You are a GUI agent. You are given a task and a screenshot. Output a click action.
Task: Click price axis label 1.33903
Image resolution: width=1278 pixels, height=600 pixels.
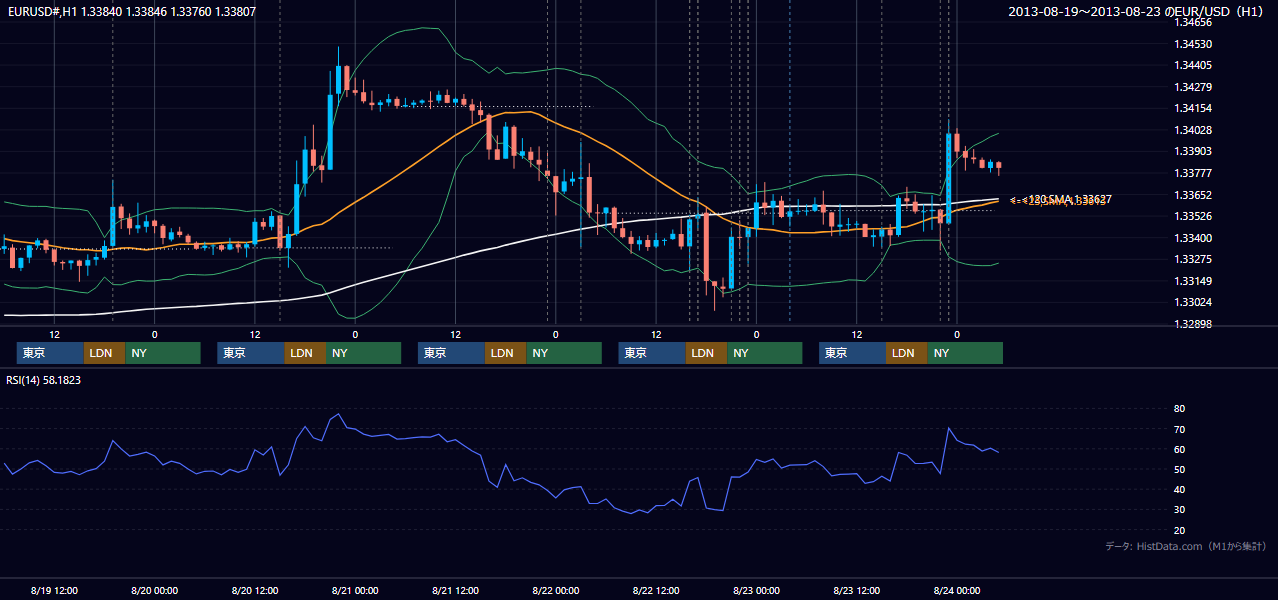coord(1193,151)
